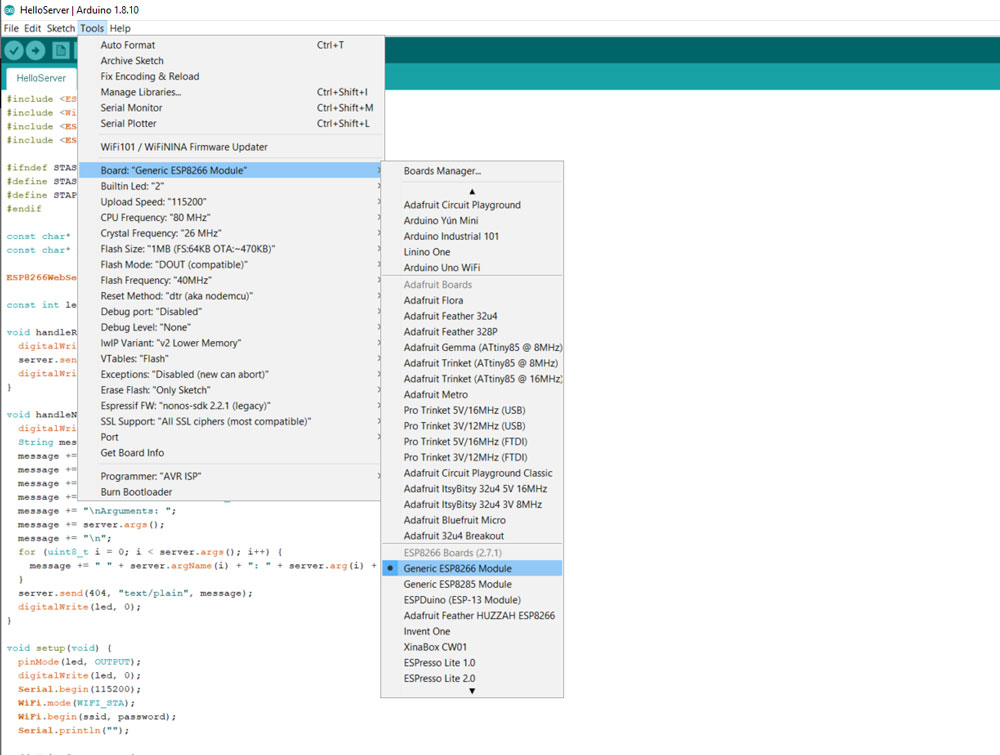The width and height of the screenshot is (1000, 755).
Task: Open the Sketch menu
Action: 61,28
